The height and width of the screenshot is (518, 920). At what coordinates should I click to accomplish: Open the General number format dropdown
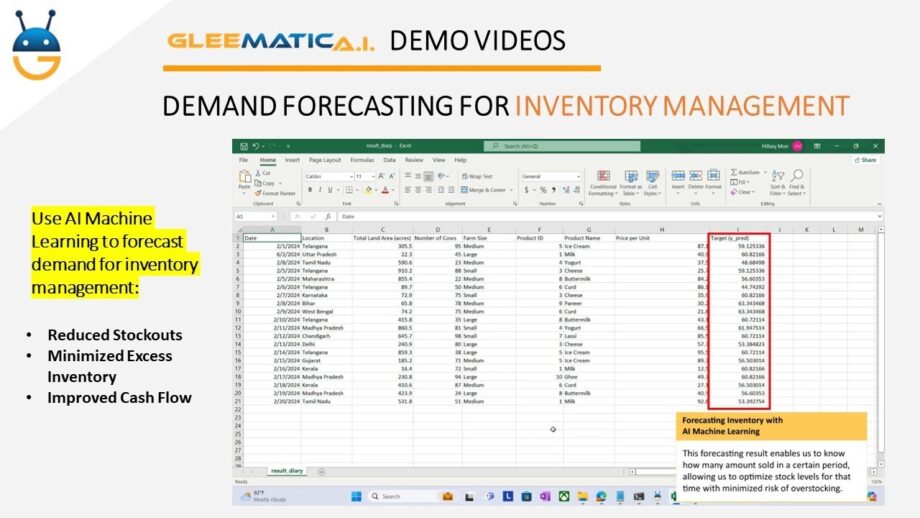click(x=578, y=177)
